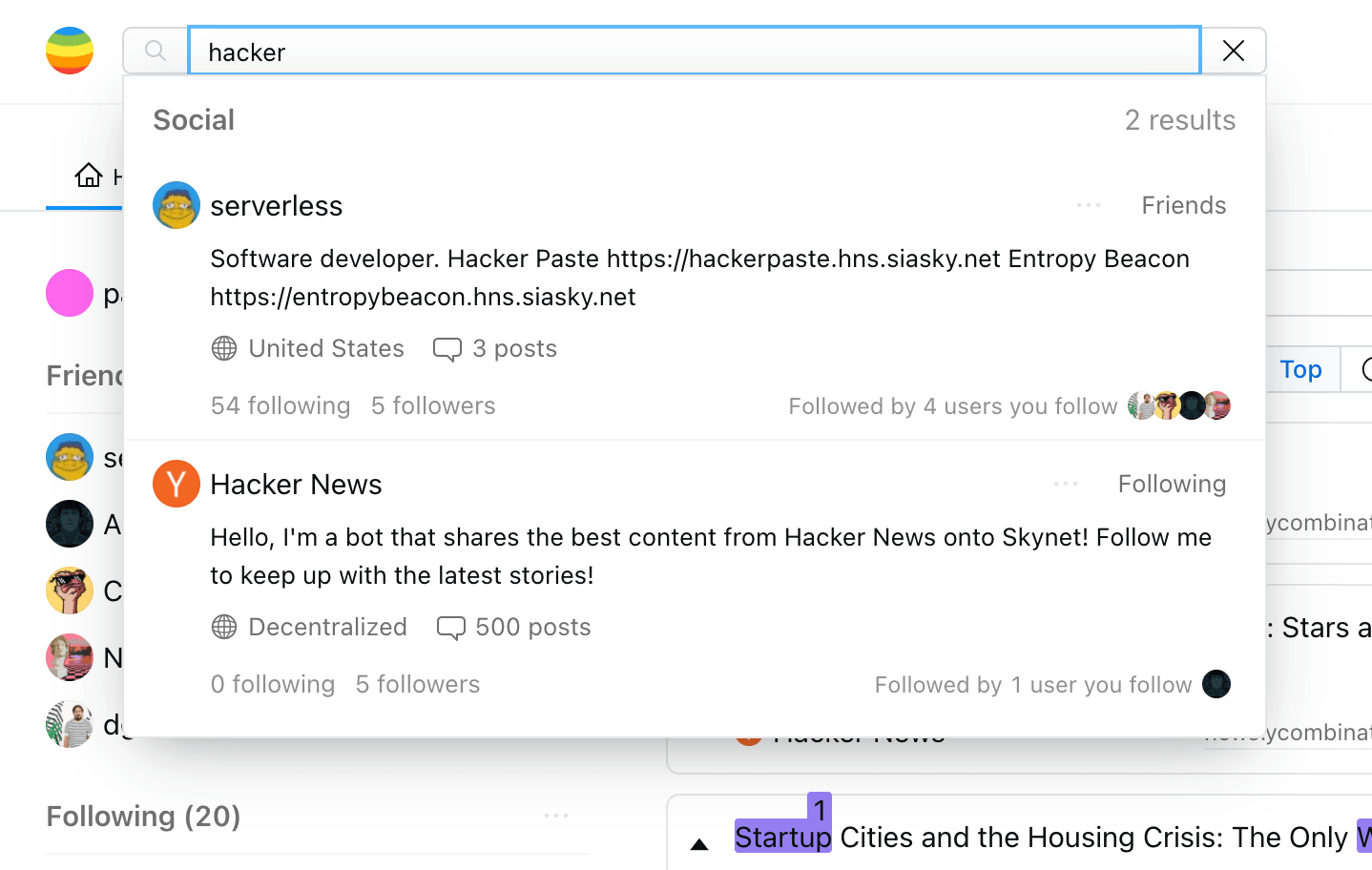Image resolution: width=1372 pixels, height=870 pixels.
Task: Select the sunglasses friend avatar in sidebar
Action: (x=70, y=590)
